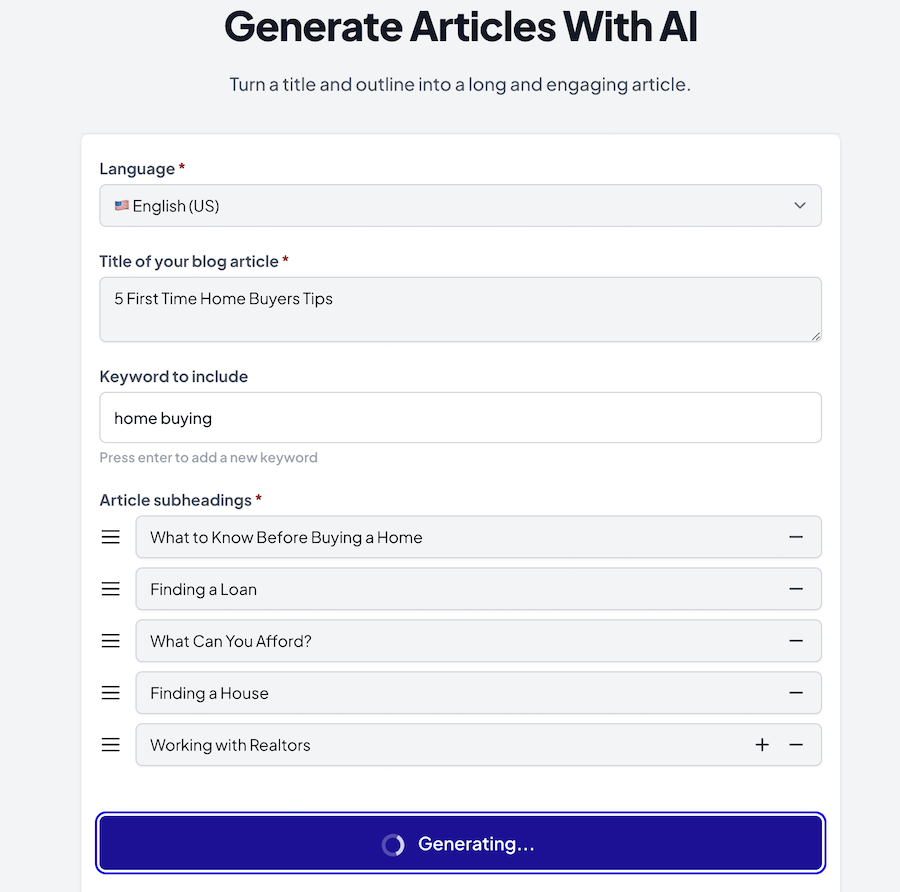Remove the What Can You Afford subheading

point(796,641)
